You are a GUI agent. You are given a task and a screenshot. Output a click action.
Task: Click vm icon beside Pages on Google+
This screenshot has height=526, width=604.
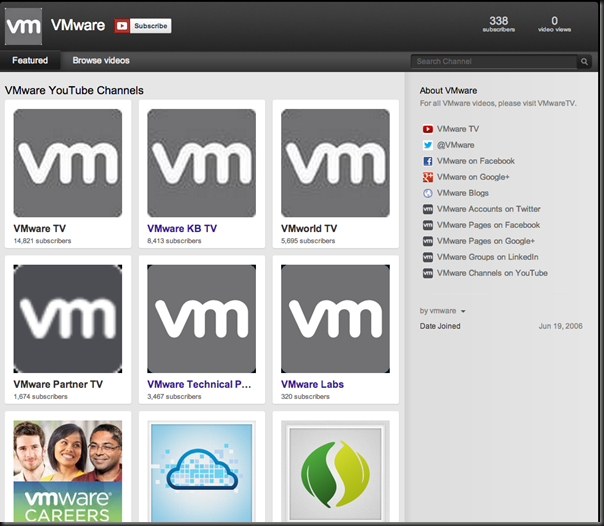428,241
